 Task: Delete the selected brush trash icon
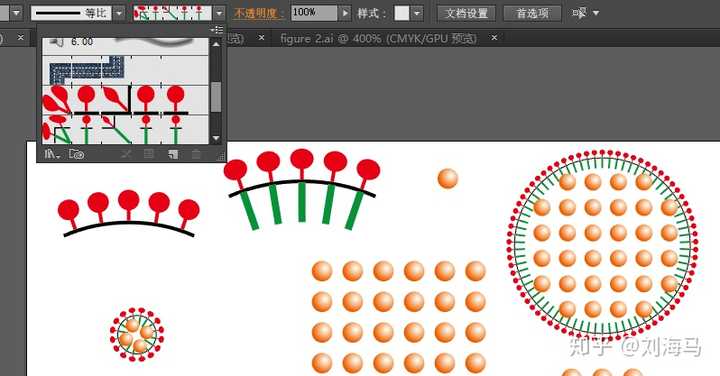point(196,154)
